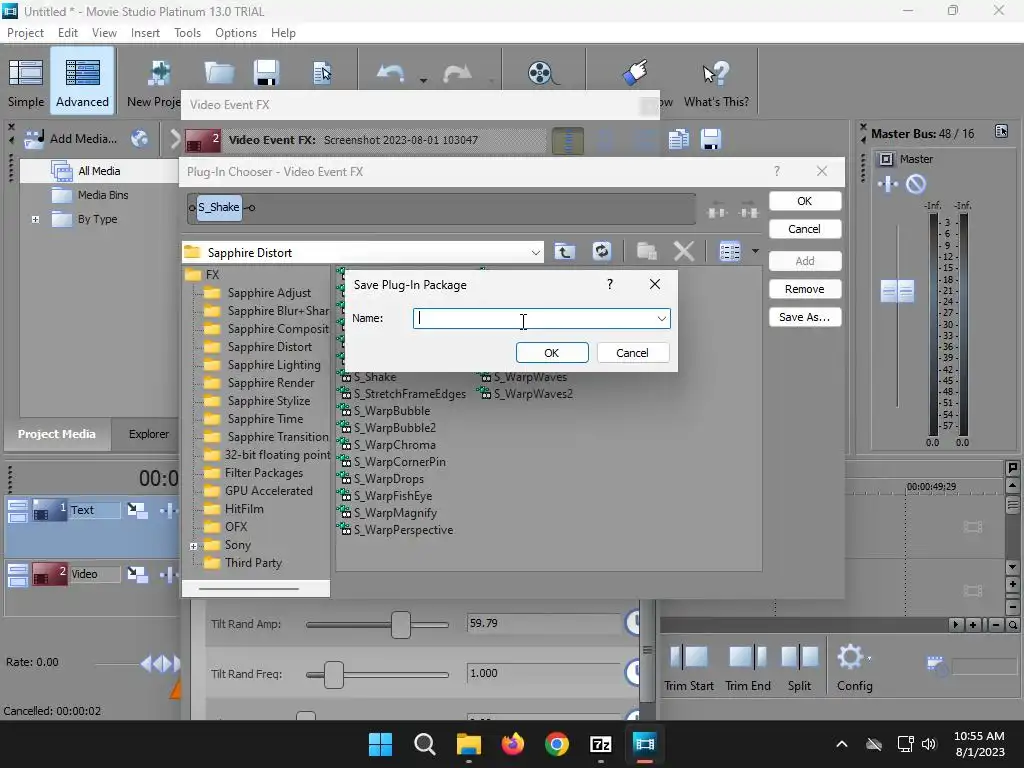
Task: Click the What's This help icon
Action: [716, 72]
